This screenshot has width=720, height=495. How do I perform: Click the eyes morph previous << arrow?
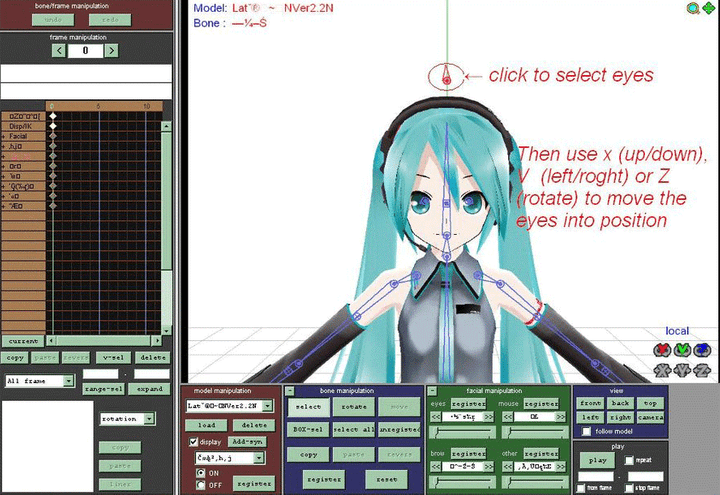[x=436, y=417]
